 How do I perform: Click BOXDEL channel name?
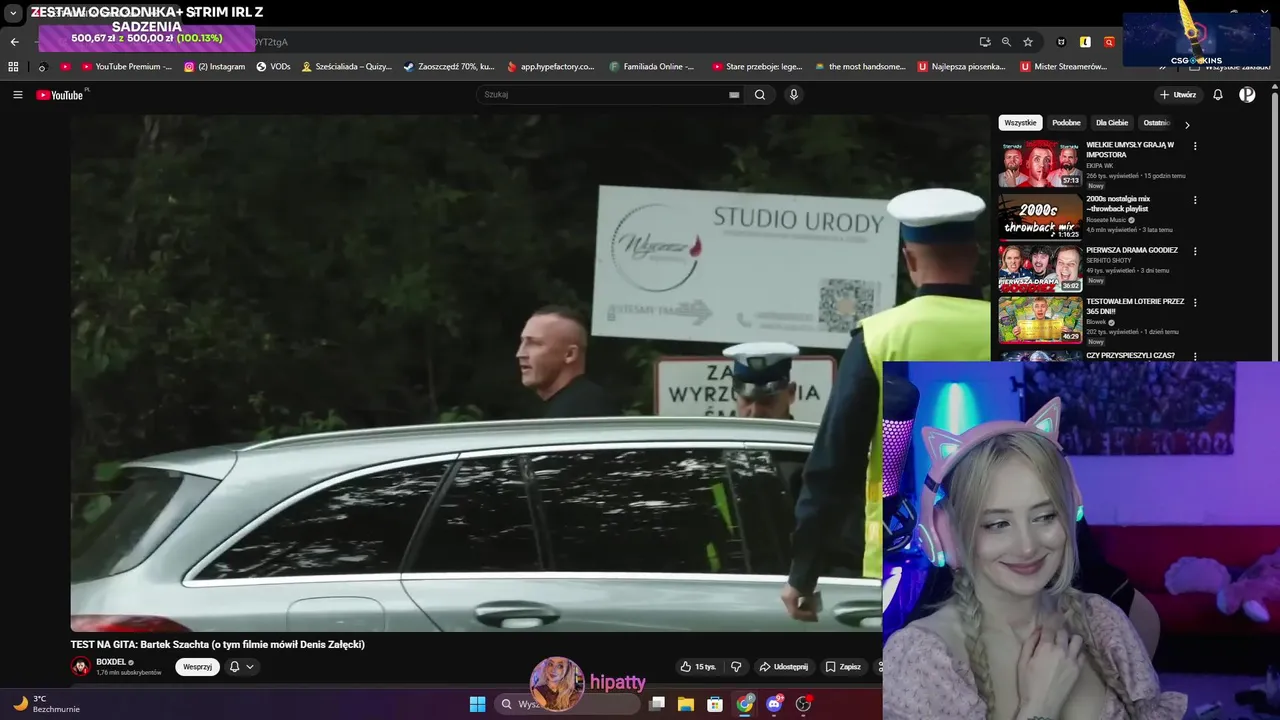click(111, 662)
